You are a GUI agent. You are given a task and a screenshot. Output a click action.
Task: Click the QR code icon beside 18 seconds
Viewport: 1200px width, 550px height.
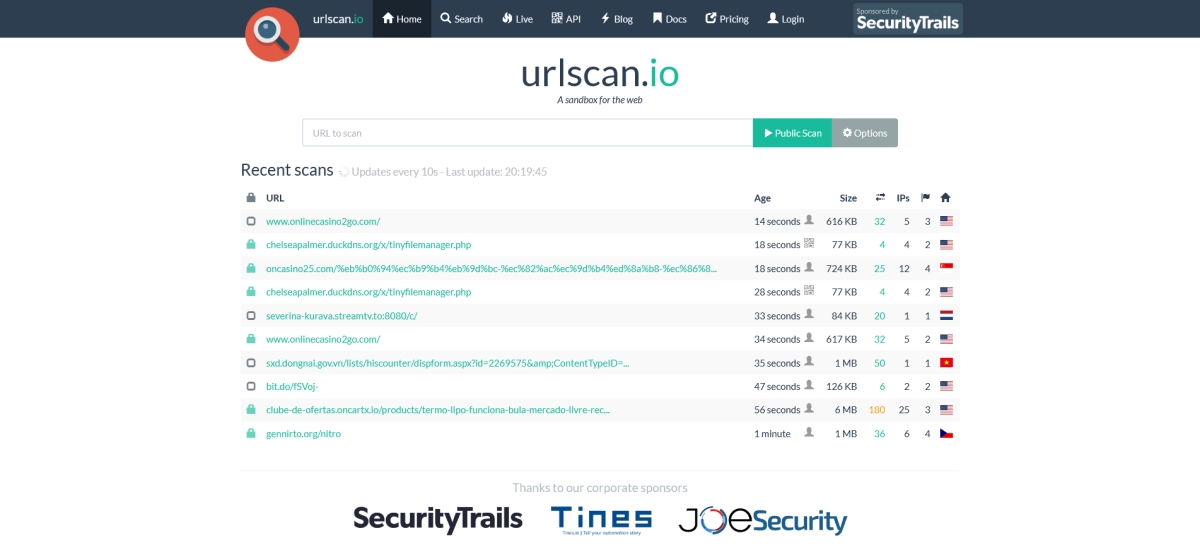809,244
